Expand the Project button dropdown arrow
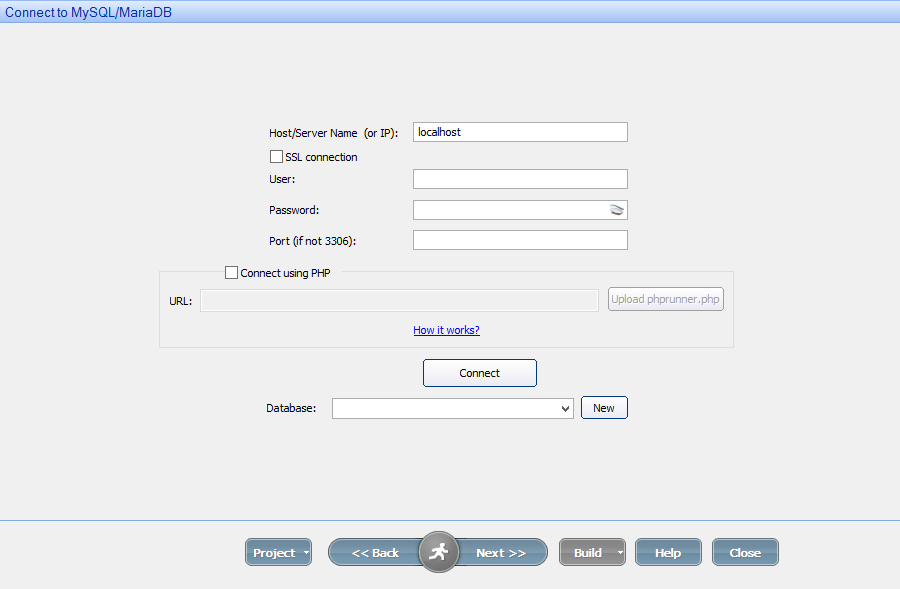 click(304, 551)
